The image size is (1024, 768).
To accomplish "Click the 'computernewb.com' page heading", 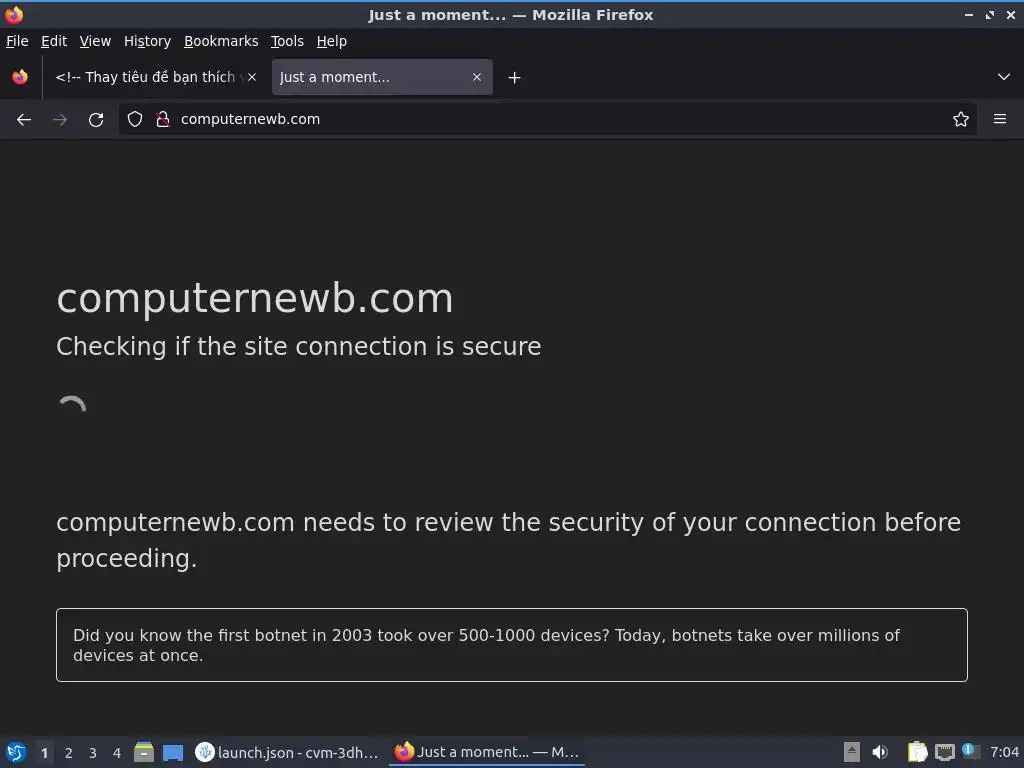I will pyautogui.click(x=255, y=299).
